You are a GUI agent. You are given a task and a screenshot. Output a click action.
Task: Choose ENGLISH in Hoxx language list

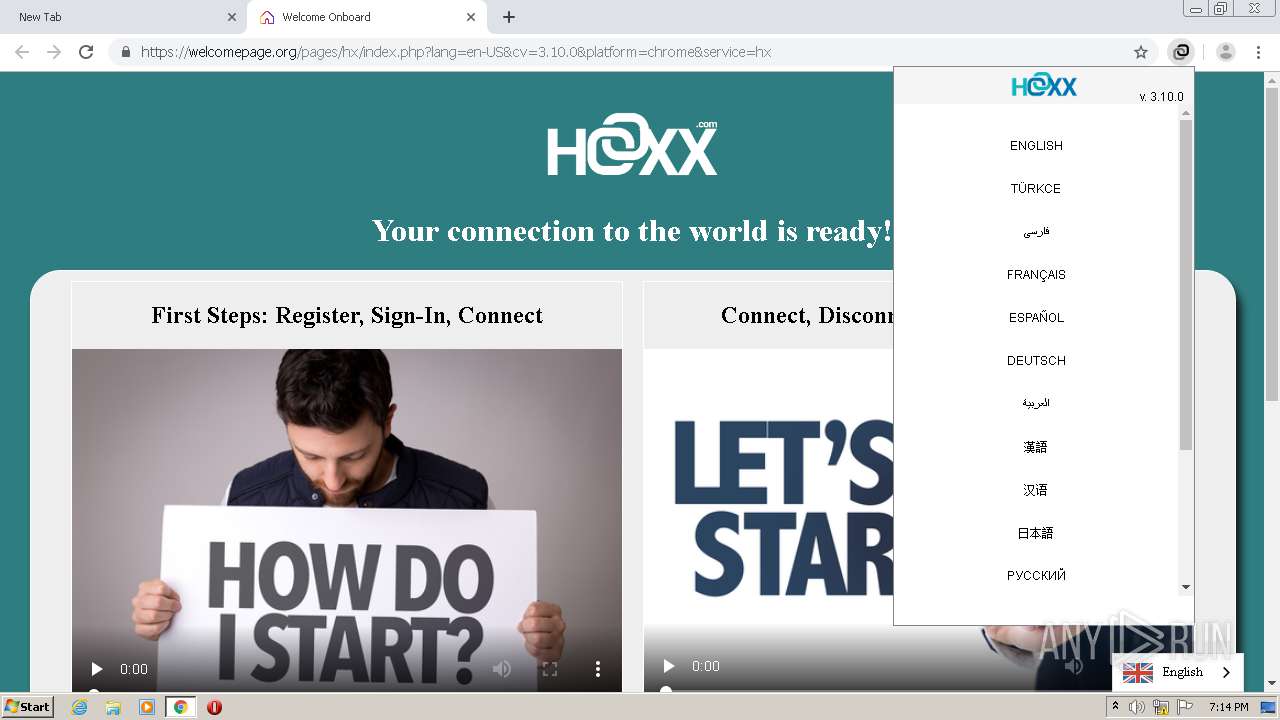1036,146
